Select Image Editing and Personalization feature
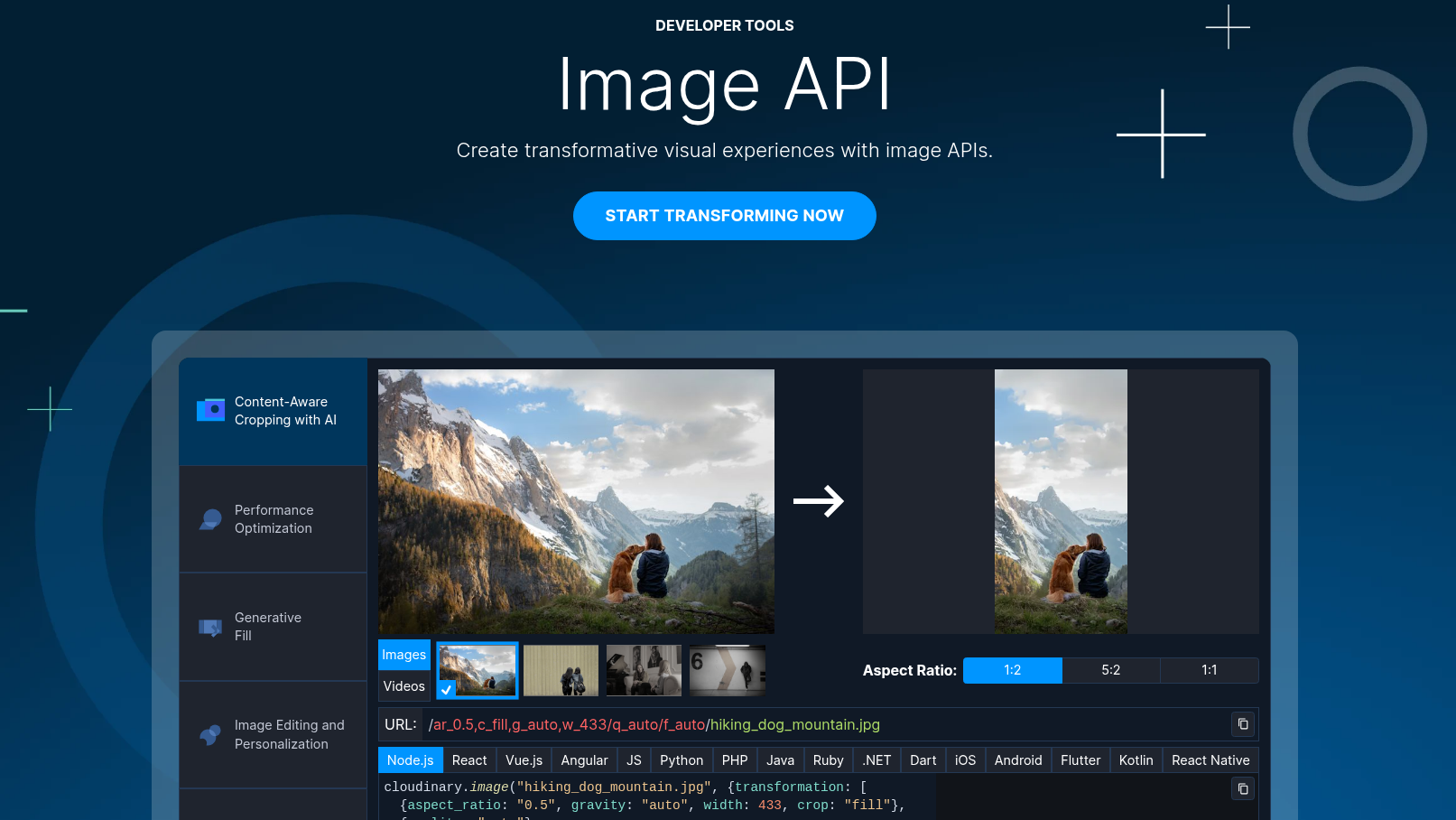 coord(273,734)
